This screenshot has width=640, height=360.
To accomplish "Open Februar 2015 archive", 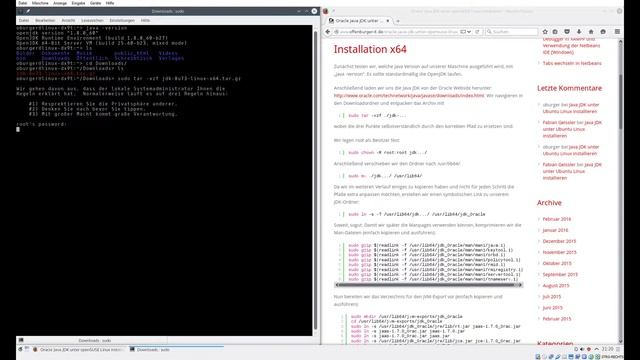I will 557,319.
